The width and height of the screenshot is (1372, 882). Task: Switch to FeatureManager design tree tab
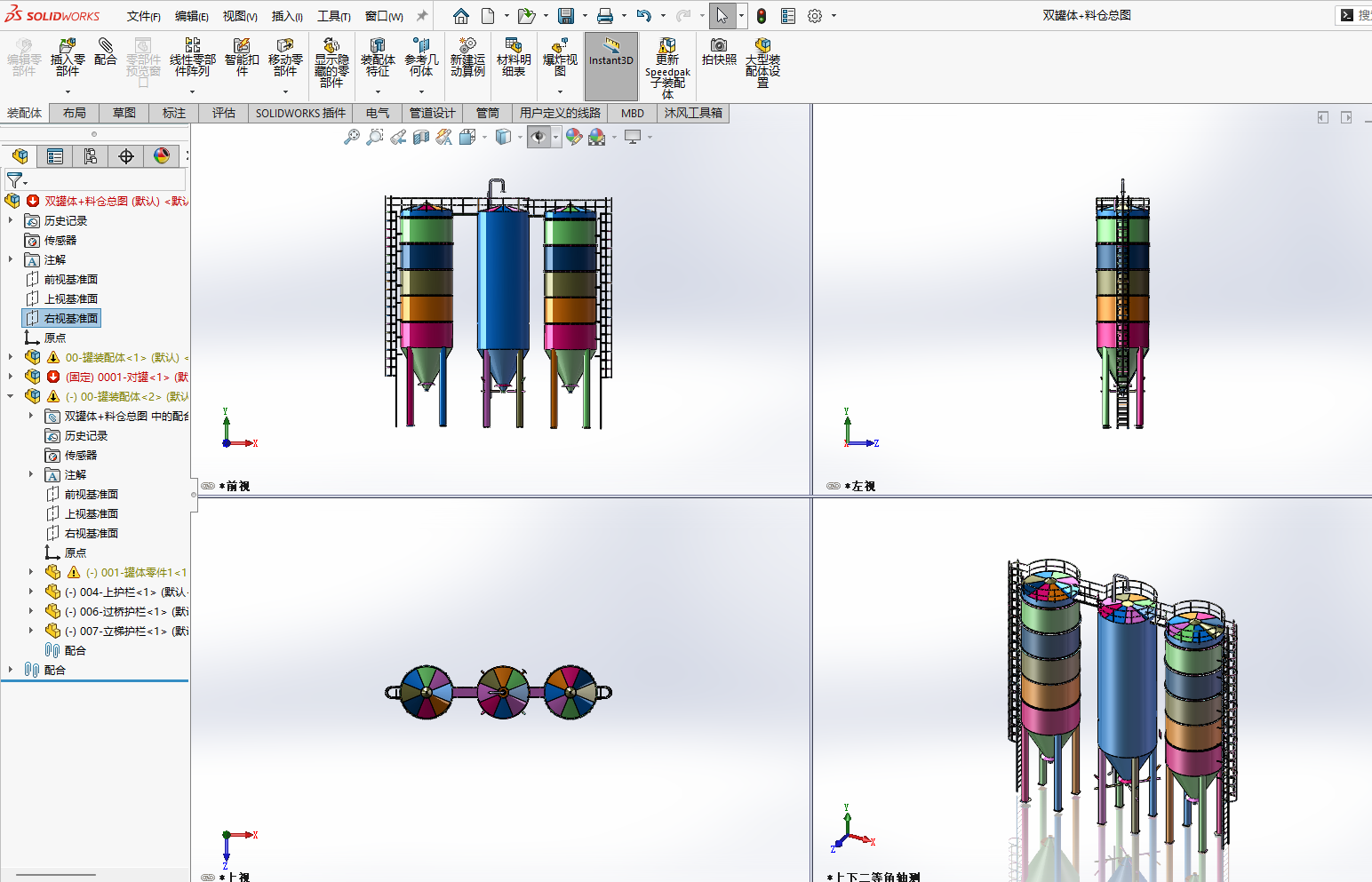pos(20,156)
